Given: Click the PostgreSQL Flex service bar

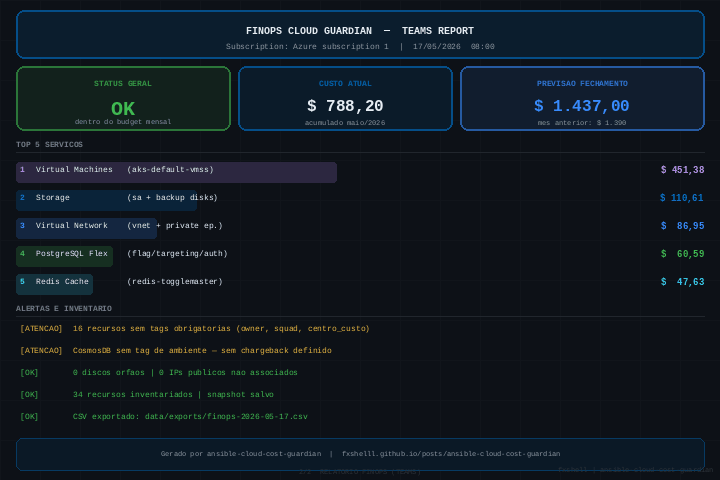Looking at the screenshot, I should coord(64,256).
